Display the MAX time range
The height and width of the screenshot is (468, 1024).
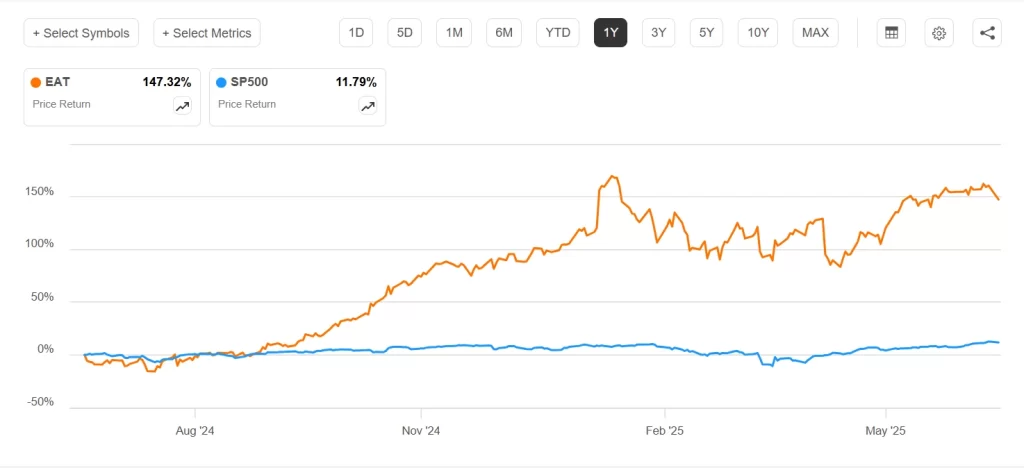[815, 33]
